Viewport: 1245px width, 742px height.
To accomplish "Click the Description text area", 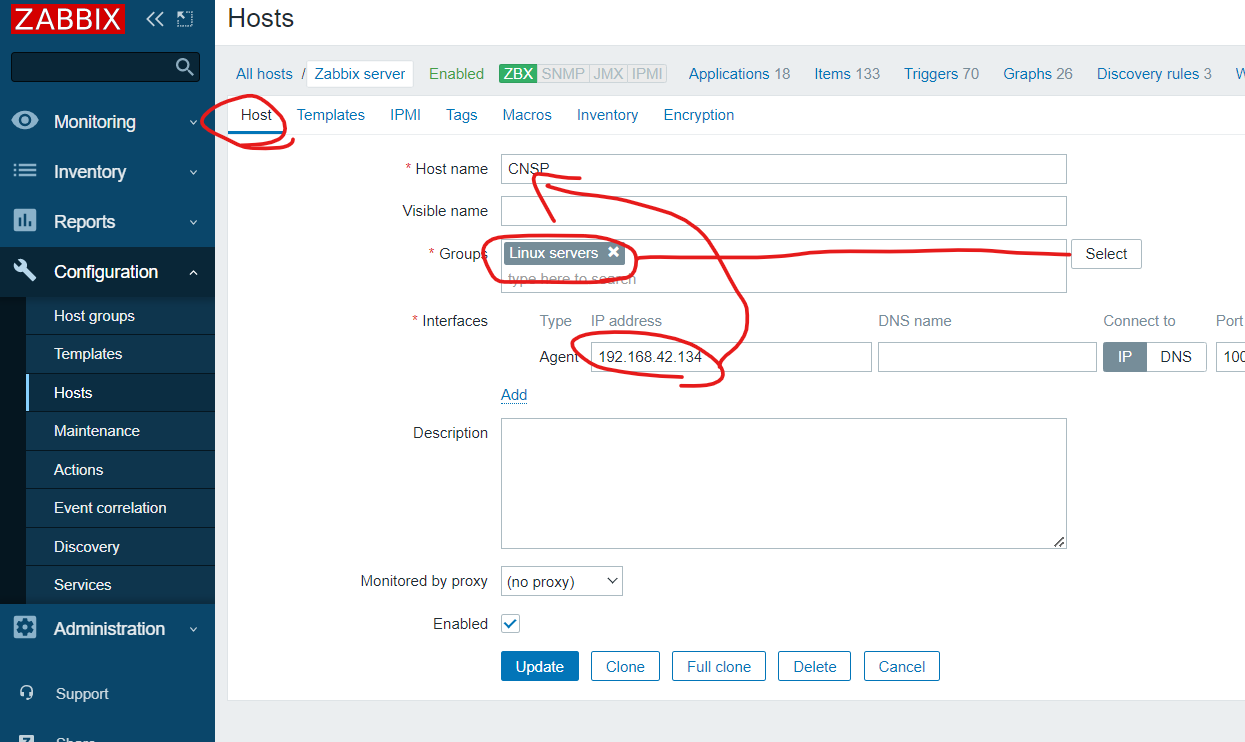I will coord(784,484).
